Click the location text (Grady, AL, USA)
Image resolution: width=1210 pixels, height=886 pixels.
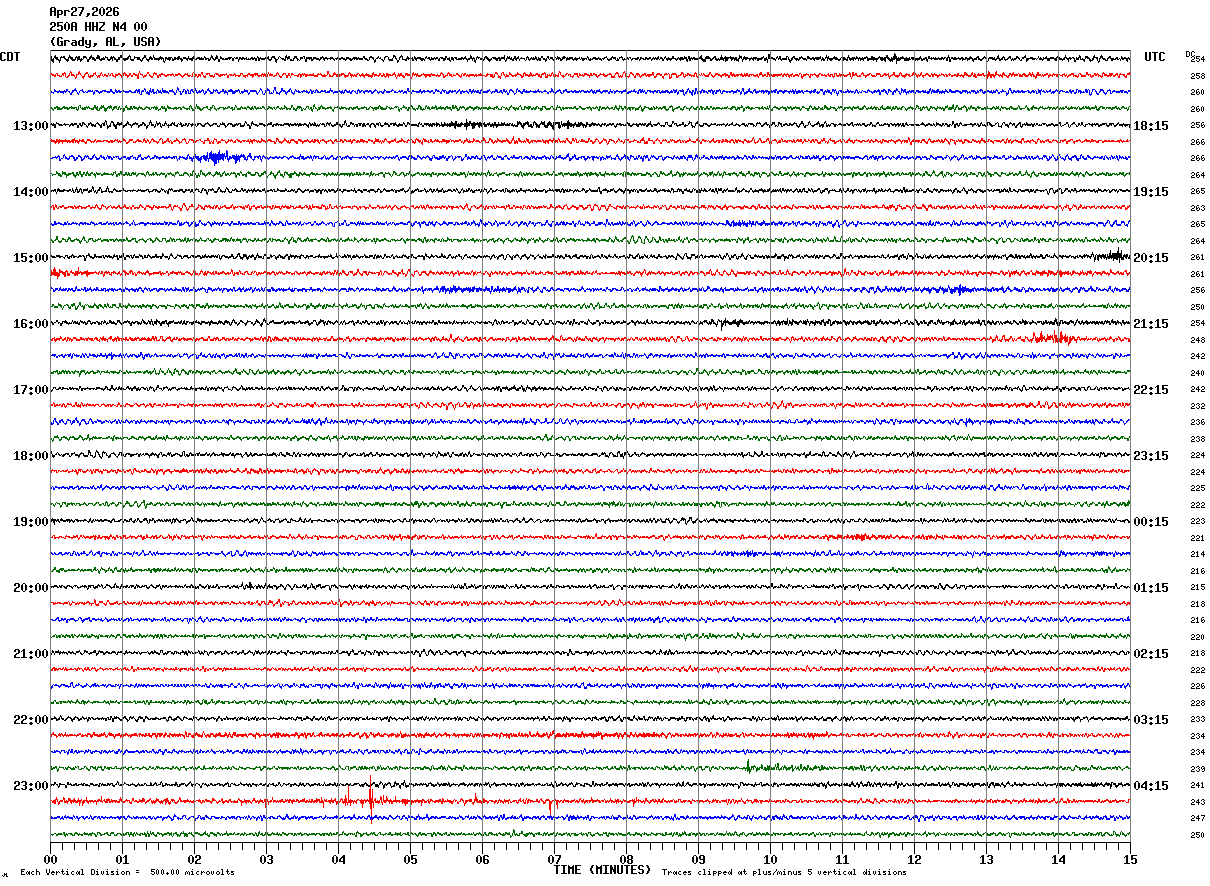pos(105,42)
